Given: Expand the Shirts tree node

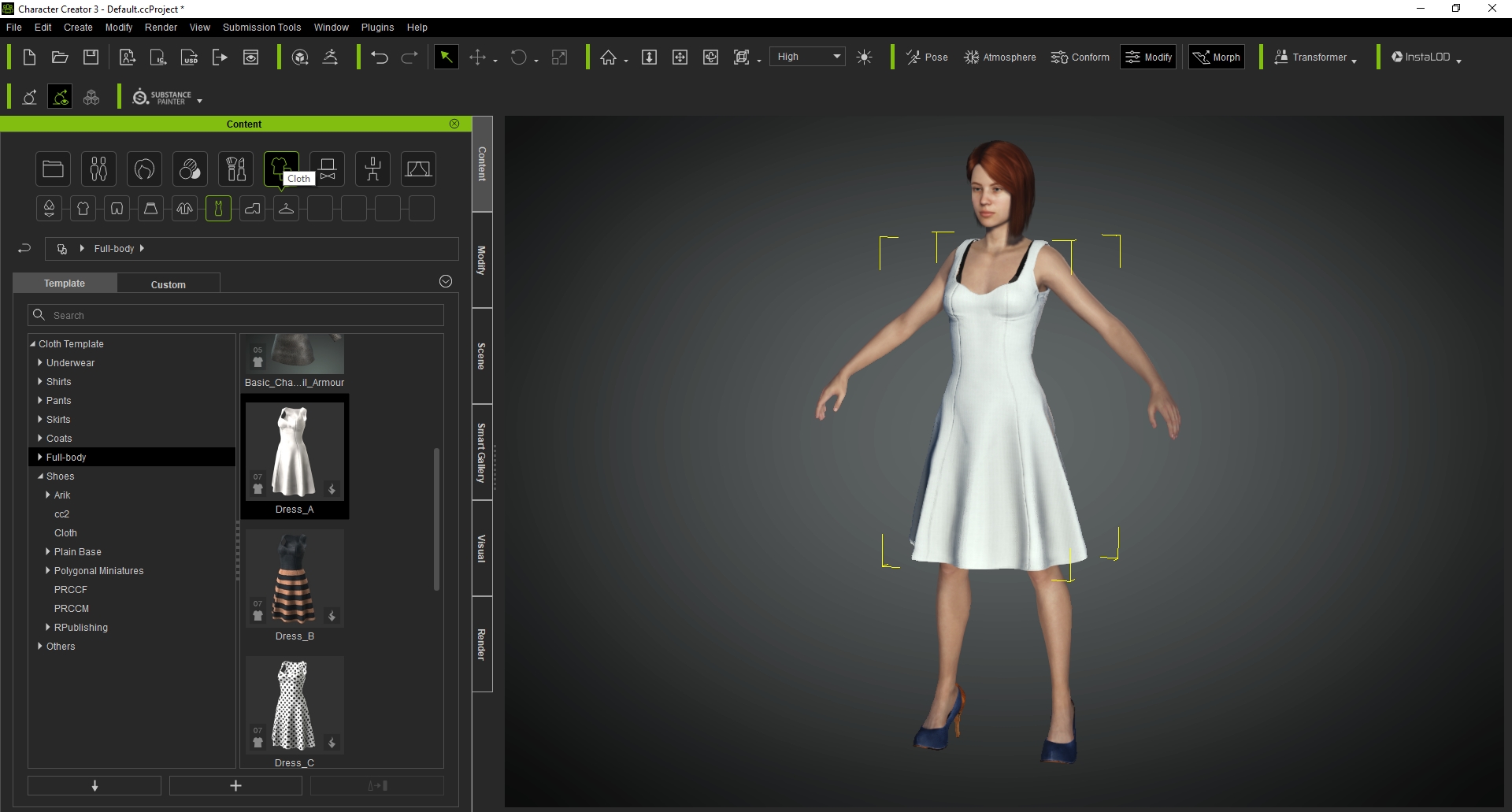Looking at the screenshot, I should click(x=40, y=382).
